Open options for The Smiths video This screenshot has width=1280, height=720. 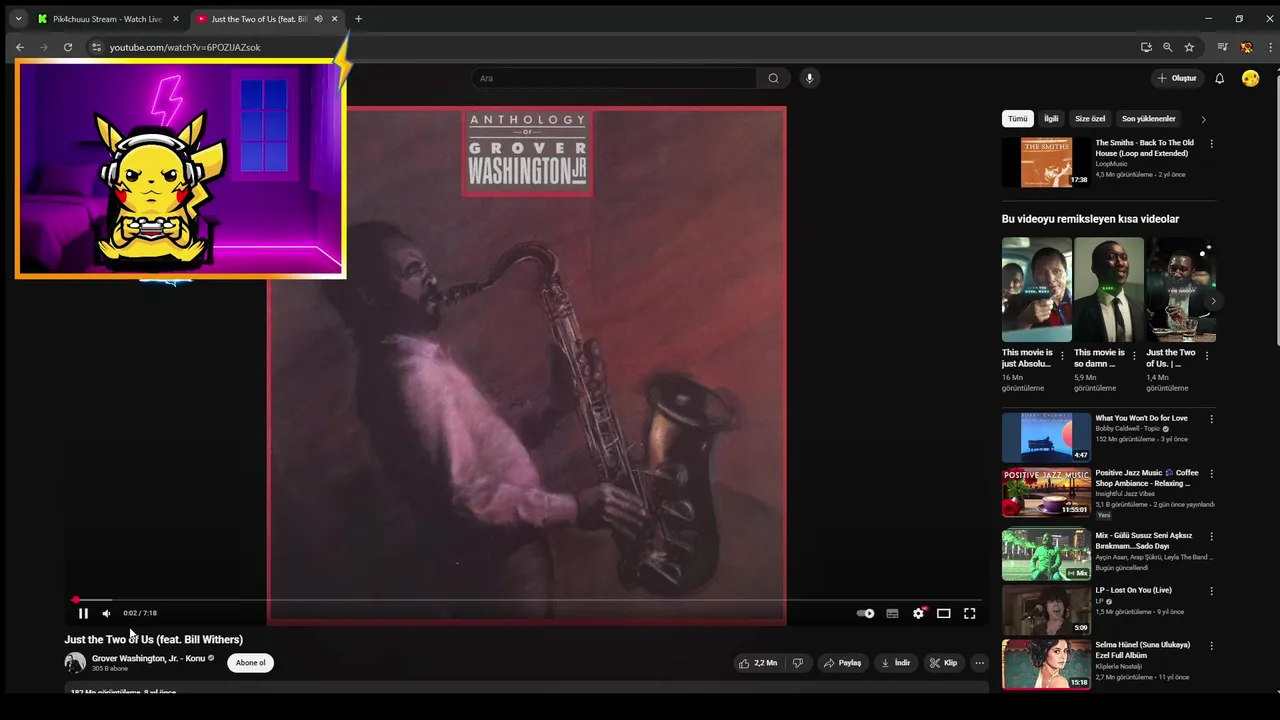(x=1212, y=144)
